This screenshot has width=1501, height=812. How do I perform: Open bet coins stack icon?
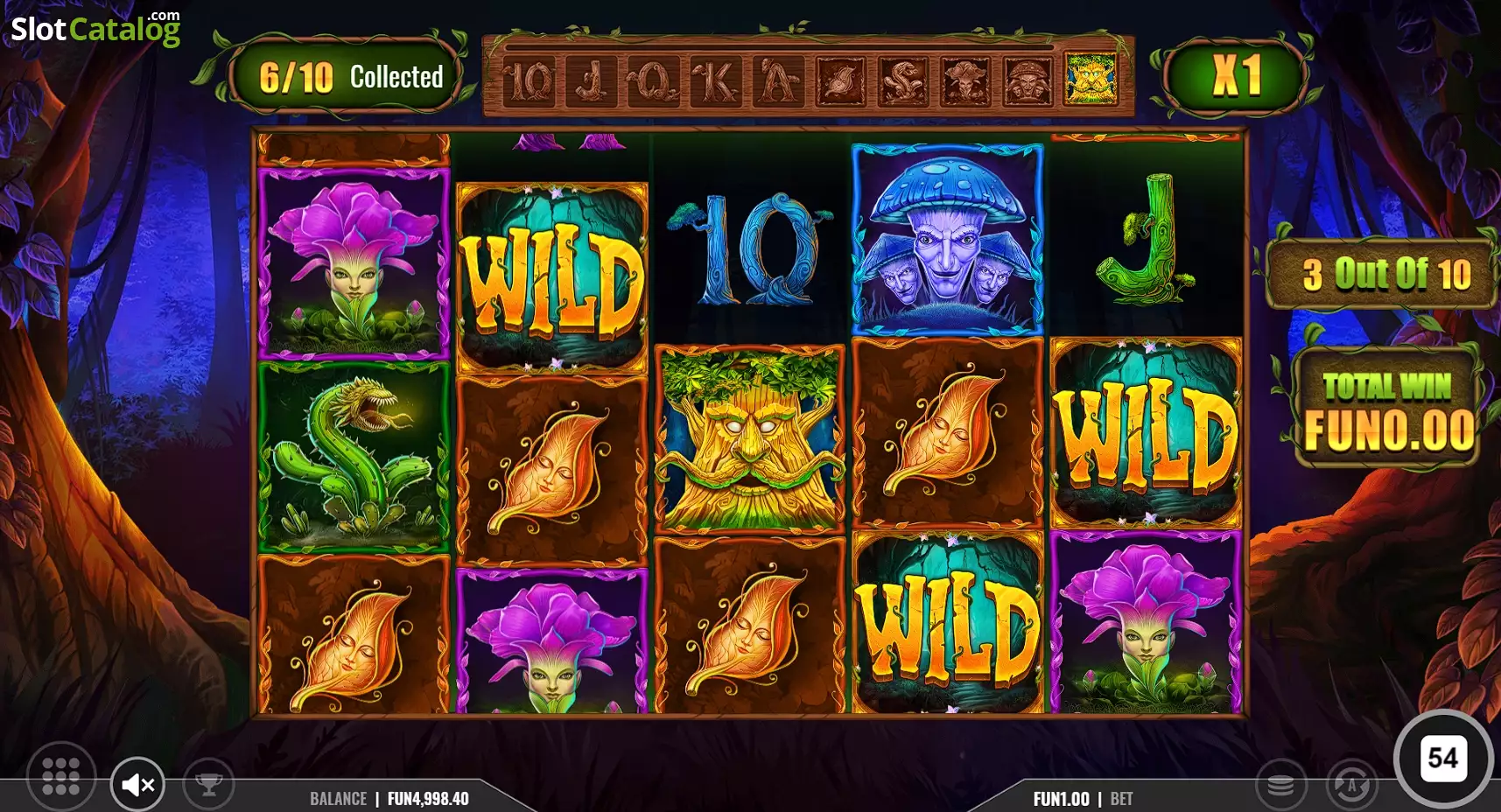tap(1280, 784)
